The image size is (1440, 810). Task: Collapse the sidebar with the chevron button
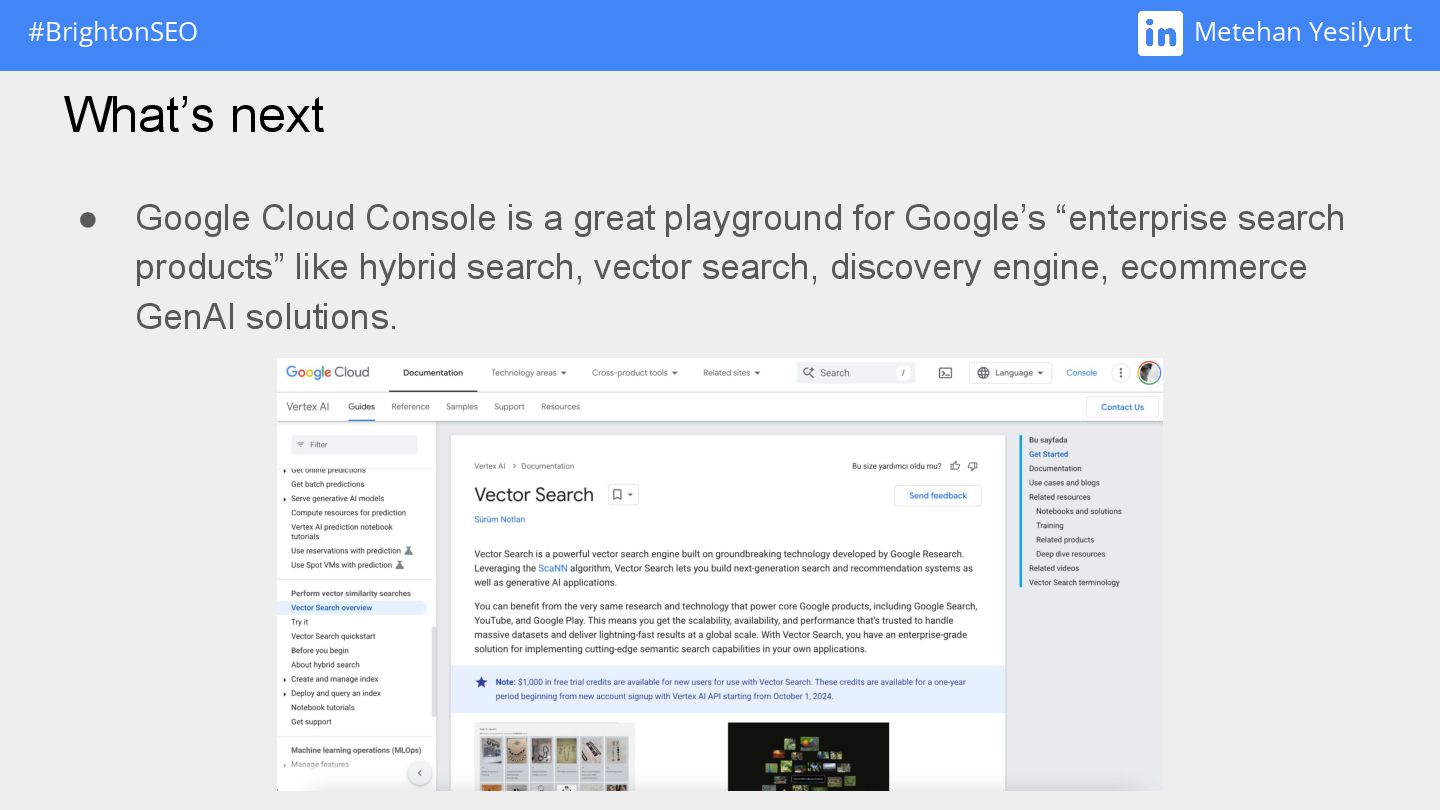pyautogui.click(x=420, y=773)
